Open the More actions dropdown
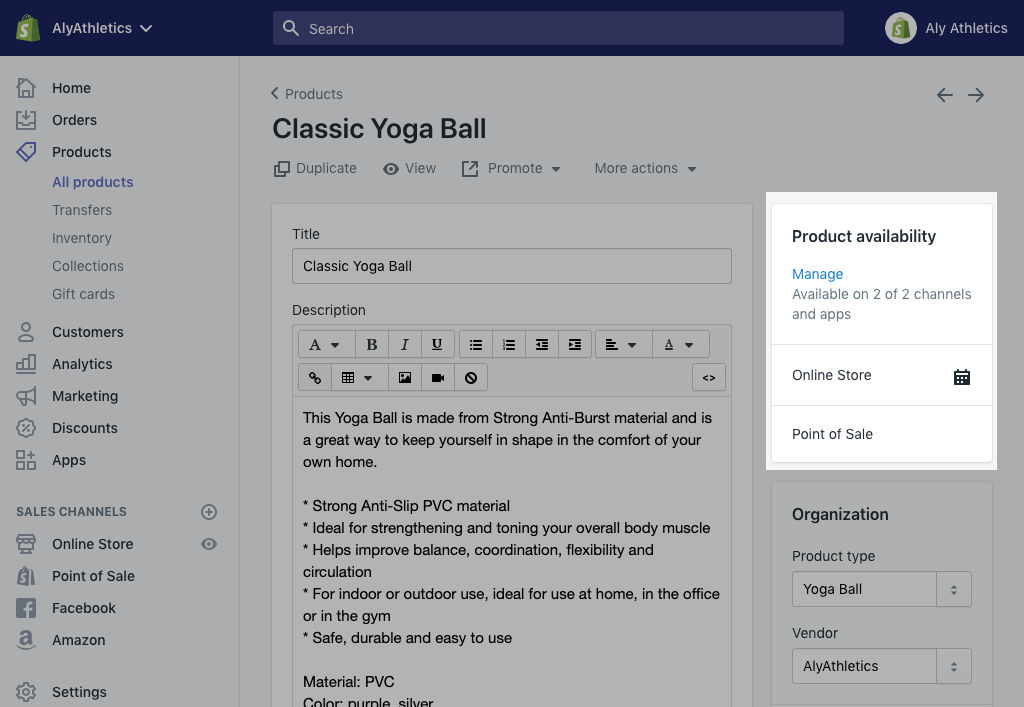 point(645,168)
